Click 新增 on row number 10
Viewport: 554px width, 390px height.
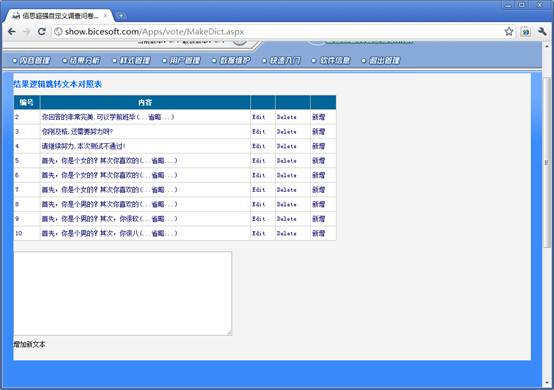(318, 234)
